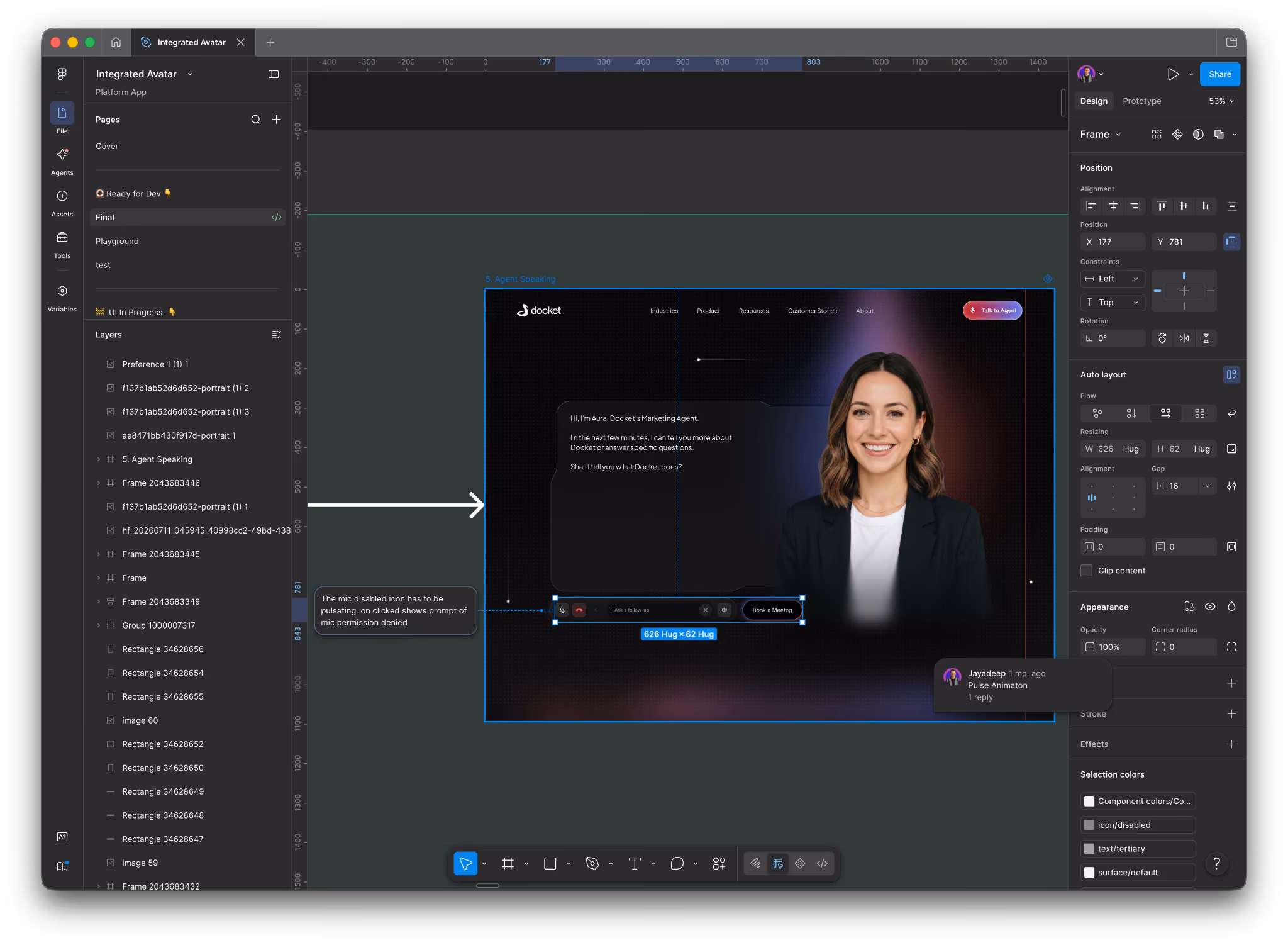Enable the Clip content checkbox

pyautogui.click(x=1087, y=571)
